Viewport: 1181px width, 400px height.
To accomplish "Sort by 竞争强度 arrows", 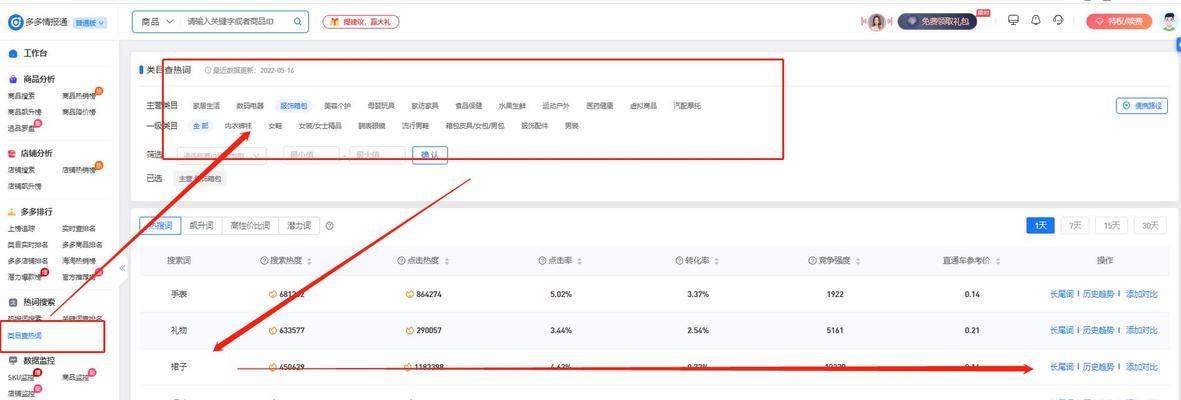I will point(857,261).
